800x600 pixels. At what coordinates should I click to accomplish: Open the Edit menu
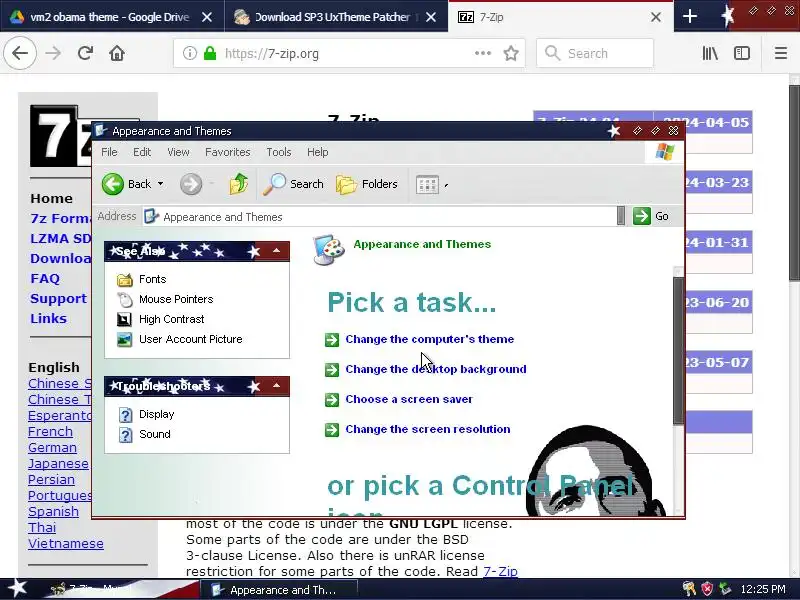coord(142,152)
